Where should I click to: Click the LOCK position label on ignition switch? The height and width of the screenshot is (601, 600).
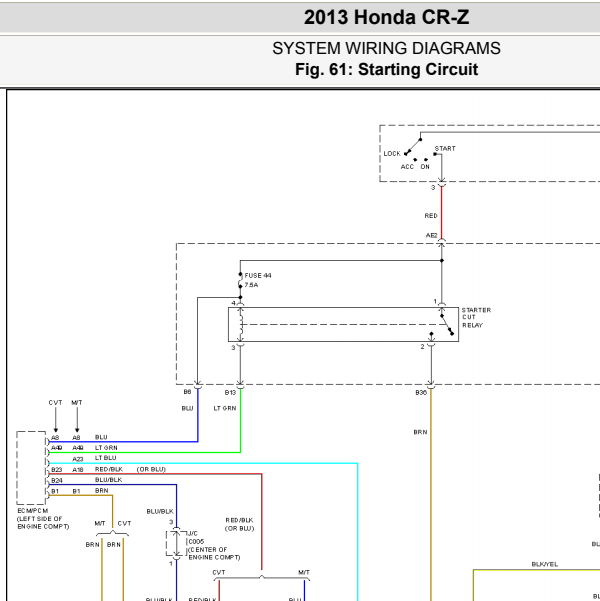(392, 154)
